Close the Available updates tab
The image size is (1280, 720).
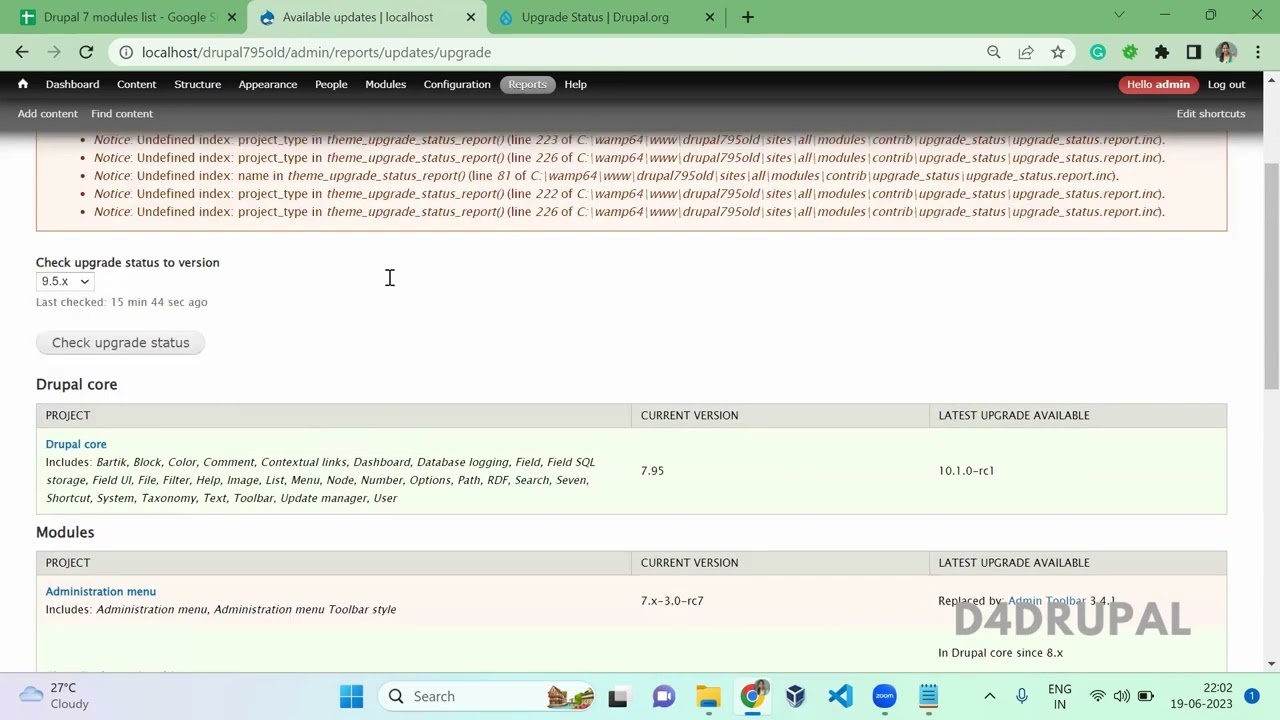coord(471,17)
